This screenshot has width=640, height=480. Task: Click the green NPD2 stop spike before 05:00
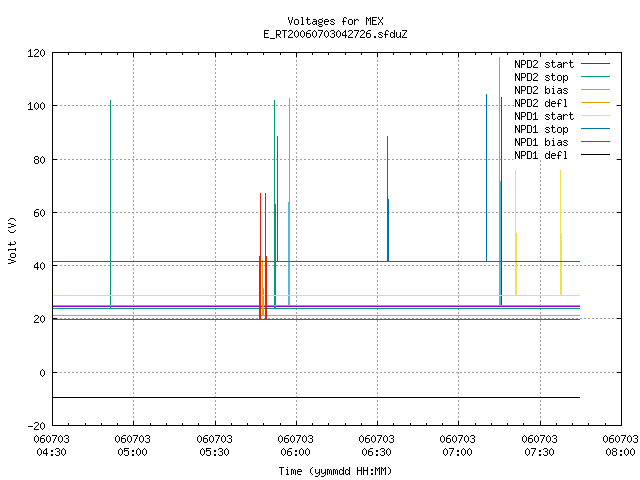point(110,204)
